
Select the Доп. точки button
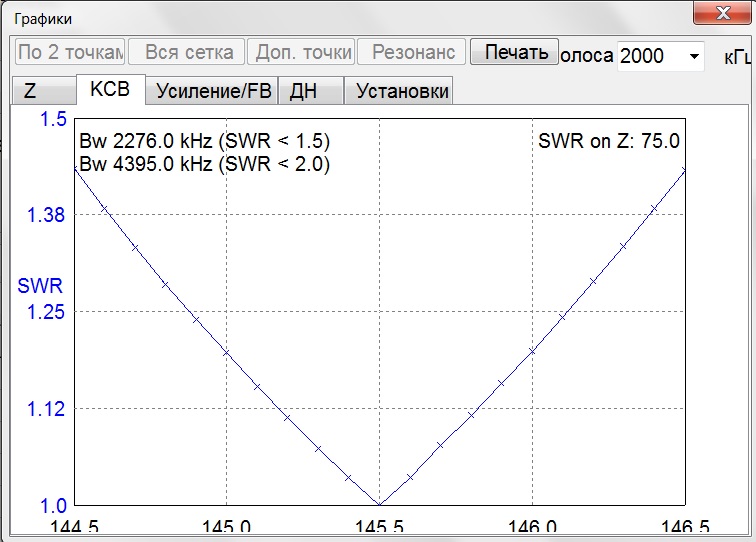[304, 53]
